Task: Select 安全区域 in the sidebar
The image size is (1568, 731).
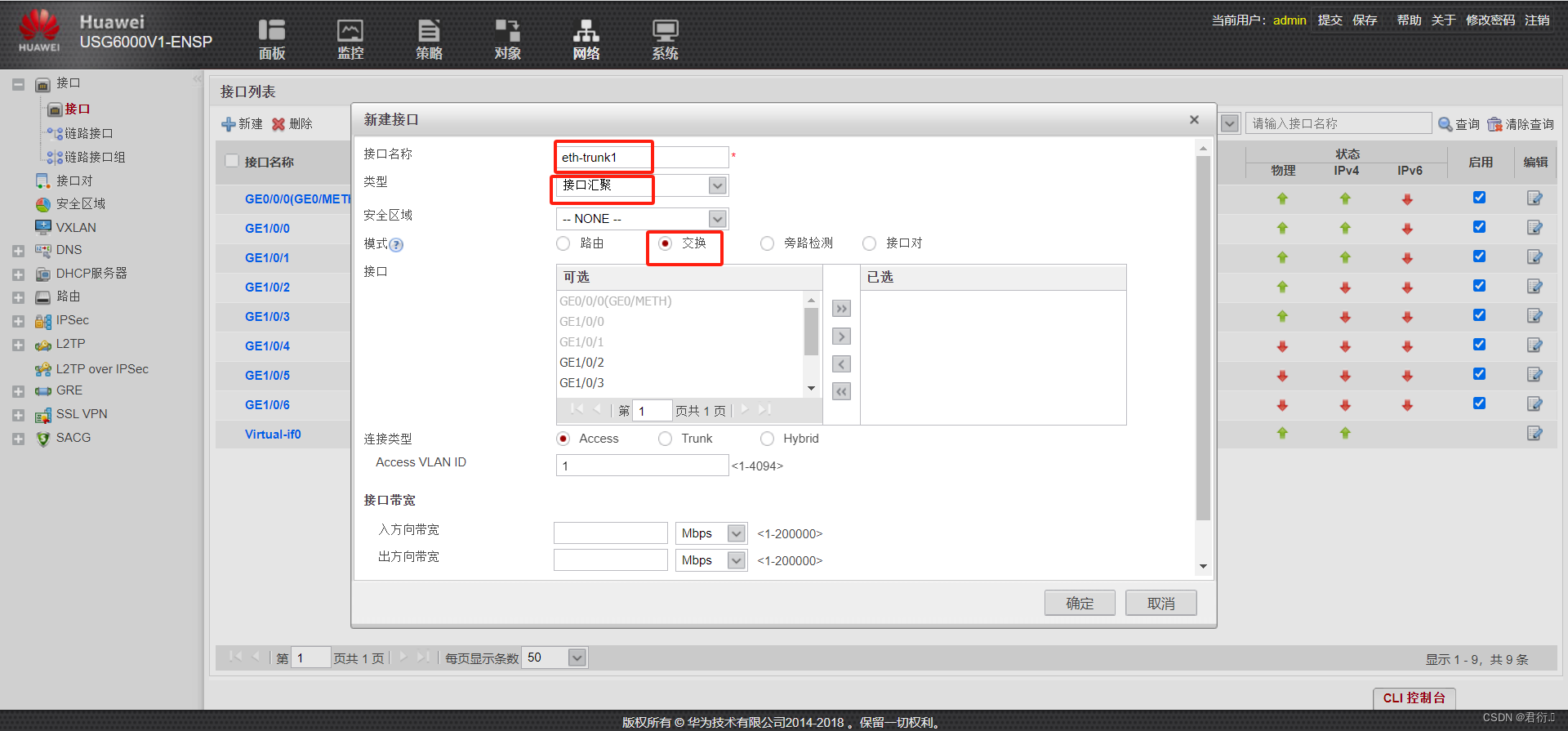Action: point(80,204)
